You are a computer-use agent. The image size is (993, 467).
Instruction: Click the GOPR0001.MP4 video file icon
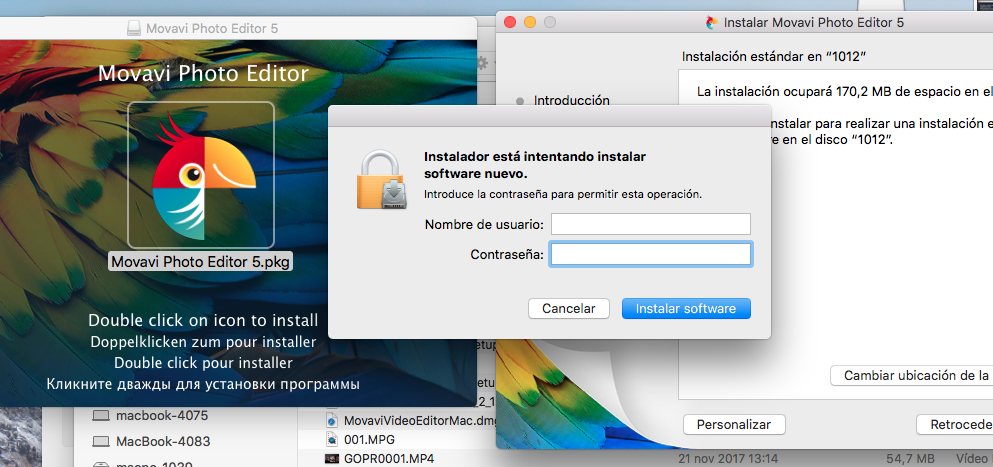332,458
